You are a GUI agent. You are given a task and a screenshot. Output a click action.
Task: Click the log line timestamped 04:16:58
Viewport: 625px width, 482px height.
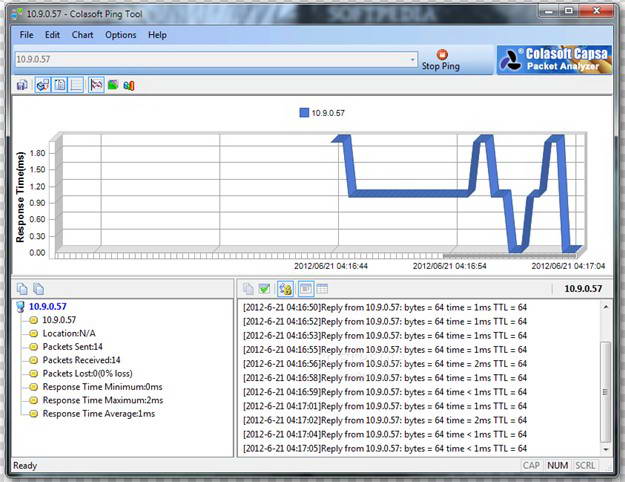click(385, 378)
